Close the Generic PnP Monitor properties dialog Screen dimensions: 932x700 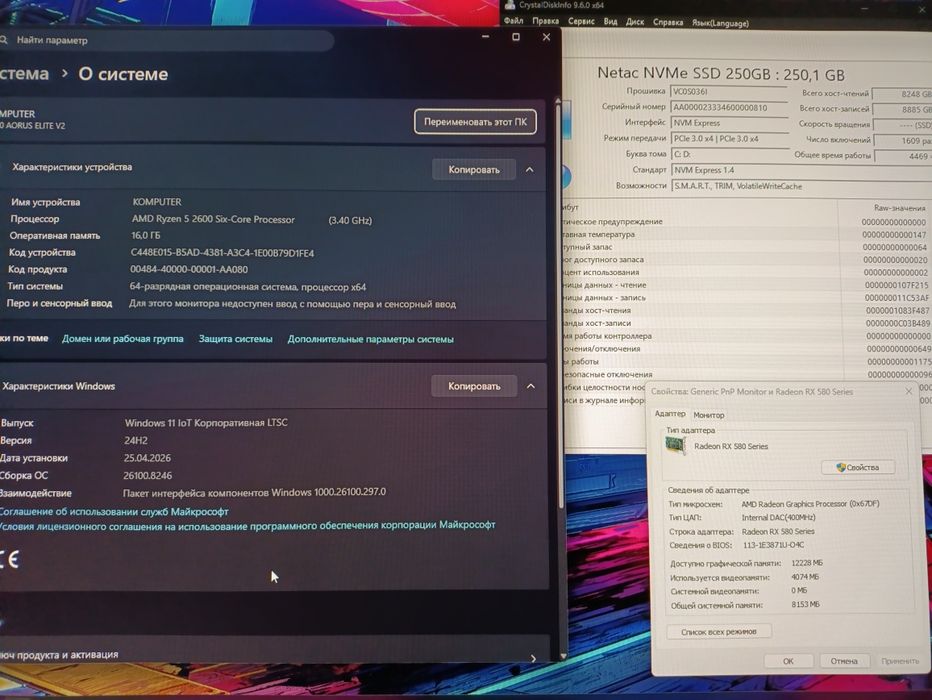click(909, 391)
